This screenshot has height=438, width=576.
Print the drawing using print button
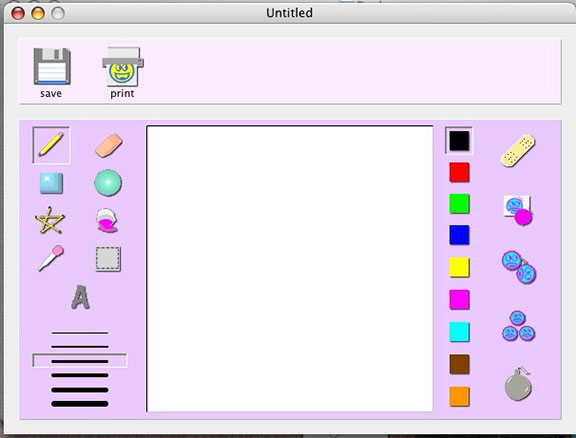point(123,72)
